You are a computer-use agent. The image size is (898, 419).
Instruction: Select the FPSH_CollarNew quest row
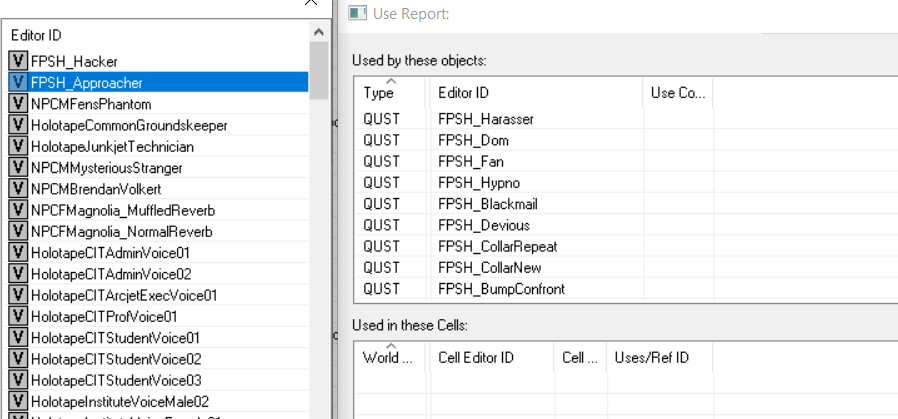pos(625,267)
